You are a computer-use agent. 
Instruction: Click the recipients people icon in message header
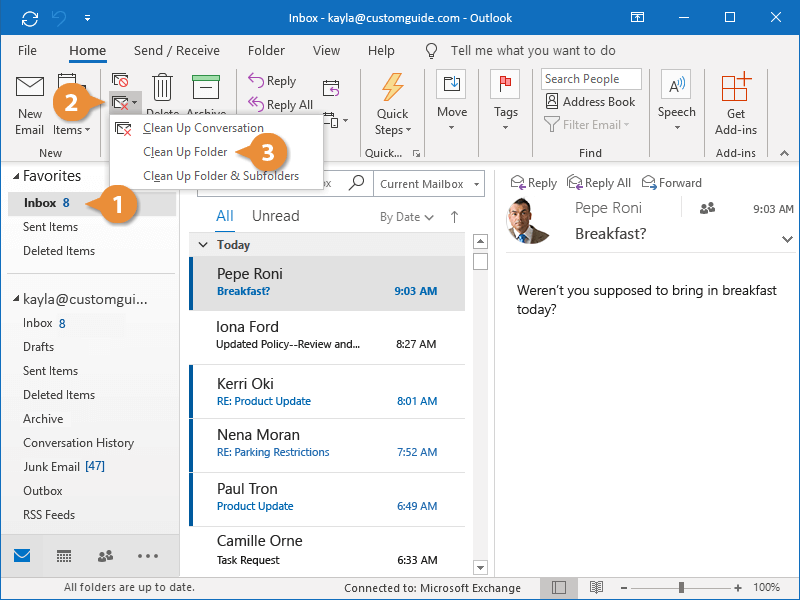click(707, 208)
